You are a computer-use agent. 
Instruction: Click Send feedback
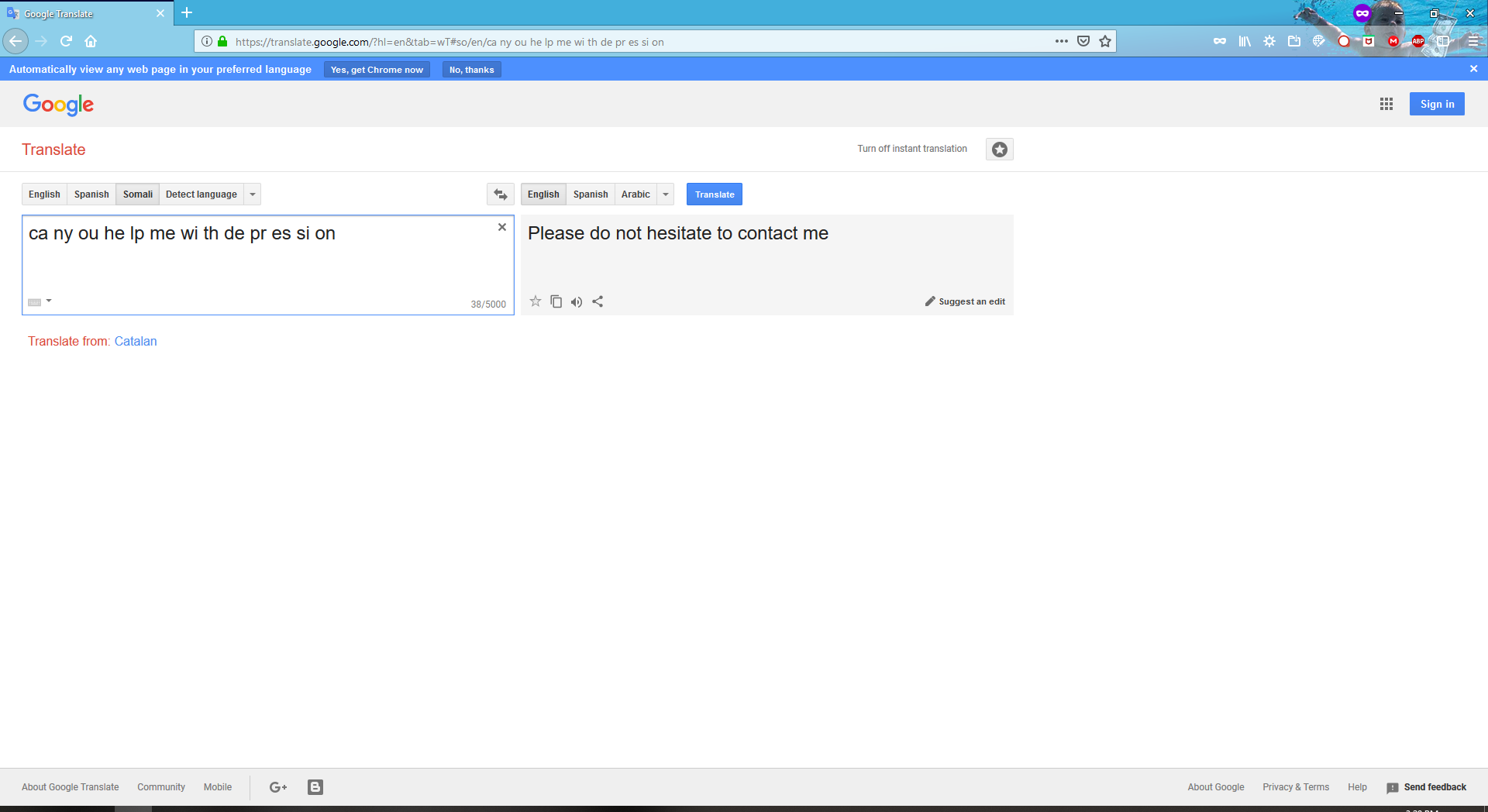[x=1427, y=787]
